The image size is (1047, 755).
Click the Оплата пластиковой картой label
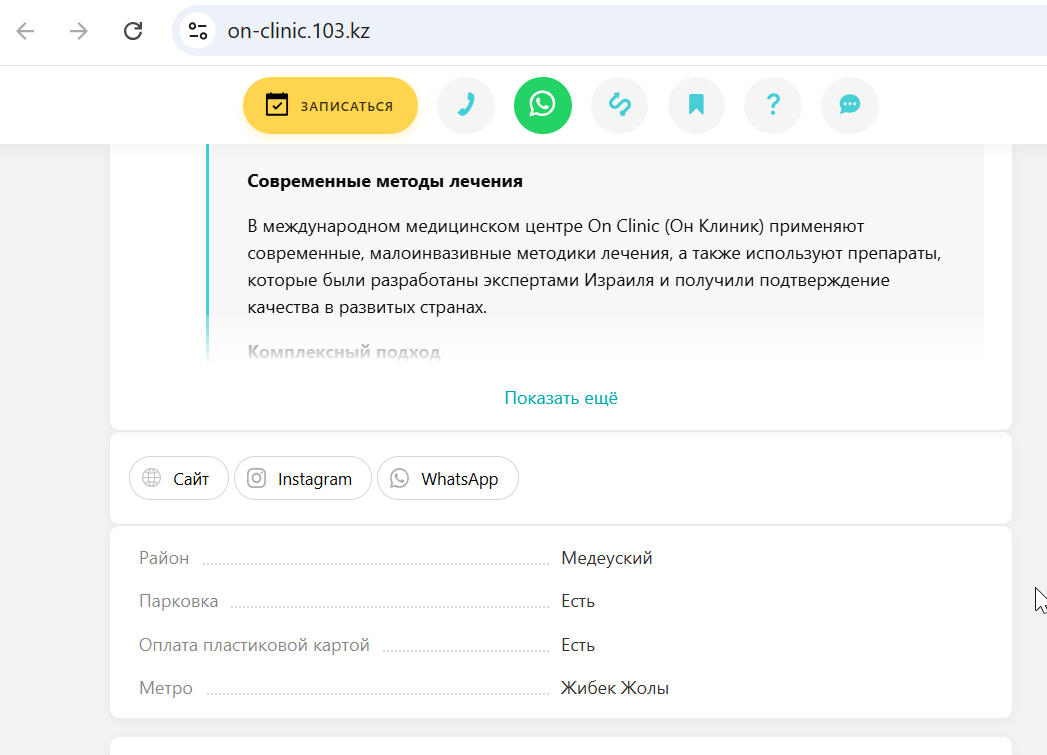point(254,645)
